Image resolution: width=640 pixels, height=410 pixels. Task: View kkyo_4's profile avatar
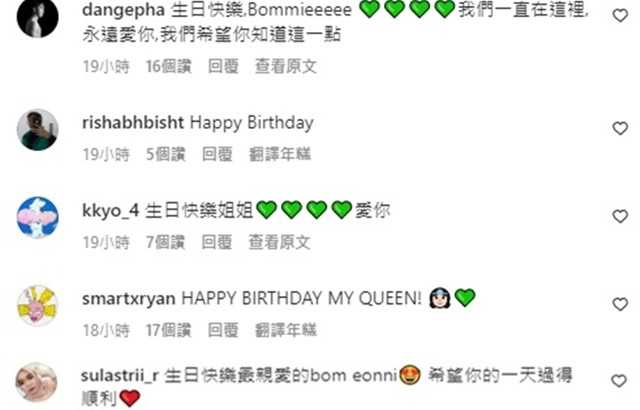[x=38, y=217]
